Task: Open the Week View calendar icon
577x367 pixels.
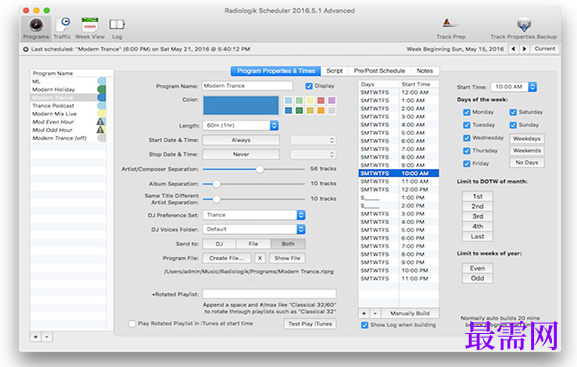Action: click(x=90, y=28)
